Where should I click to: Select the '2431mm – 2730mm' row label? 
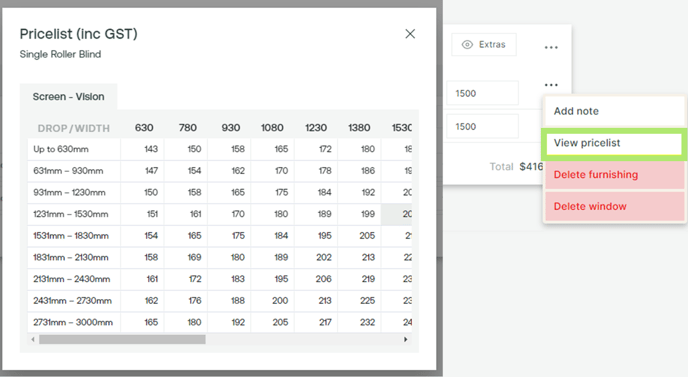point(72,301)
